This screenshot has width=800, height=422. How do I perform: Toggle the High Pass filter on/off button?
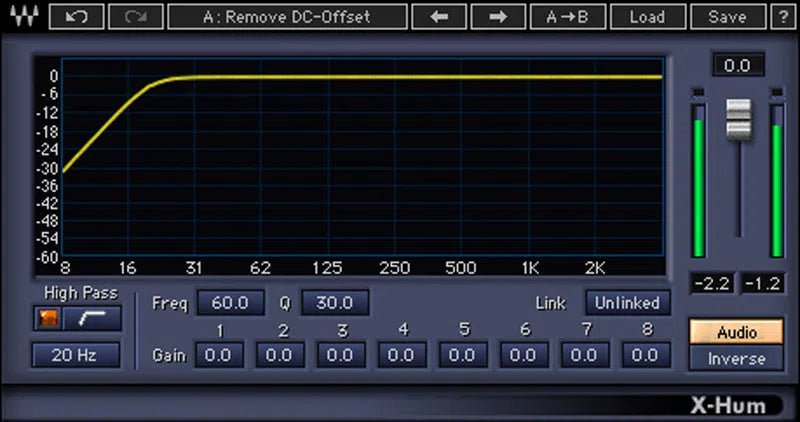[x=46, y=319]
